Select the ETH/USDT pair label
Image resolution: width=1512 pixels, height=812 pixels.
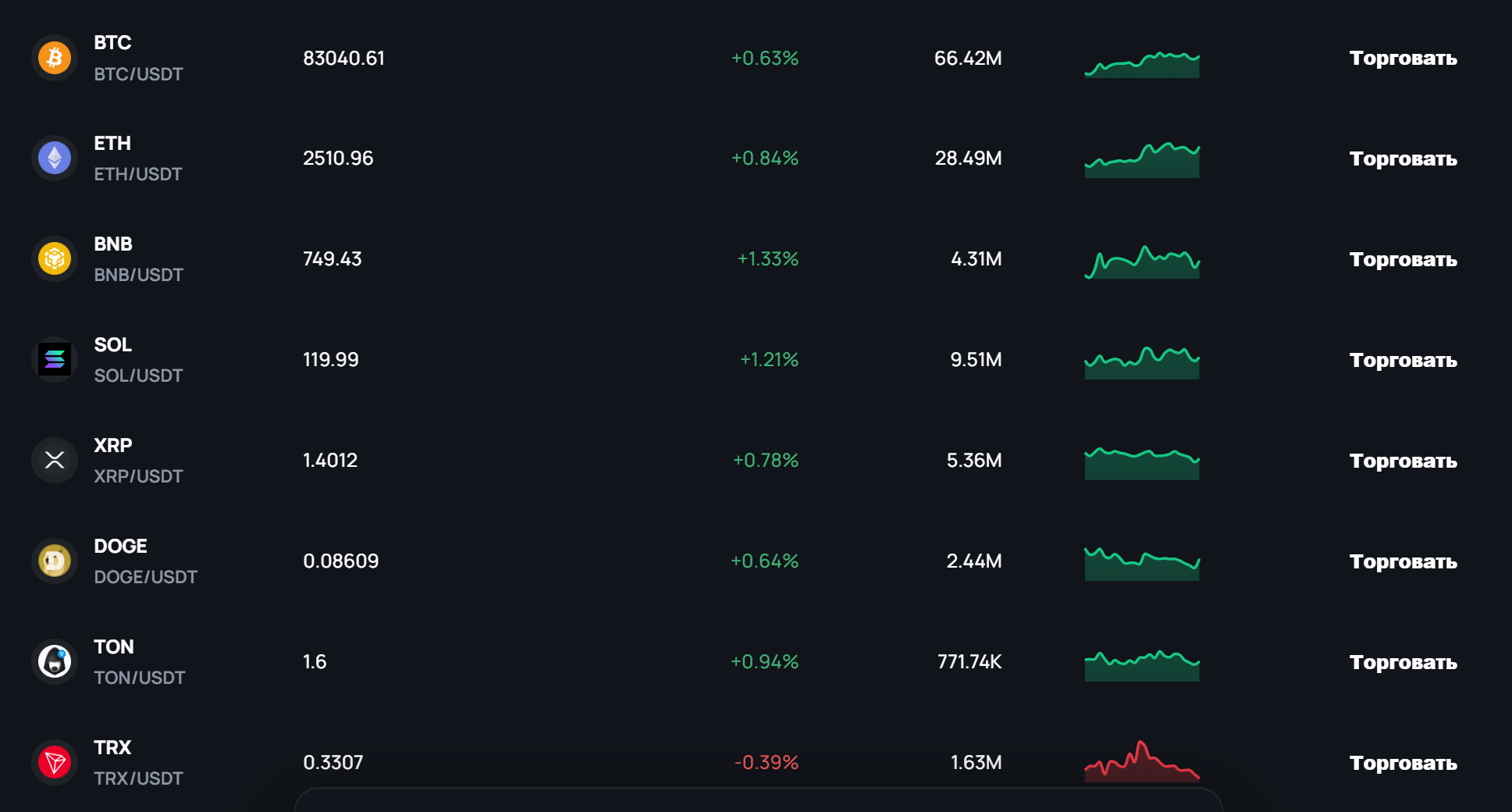pos(138,174)
